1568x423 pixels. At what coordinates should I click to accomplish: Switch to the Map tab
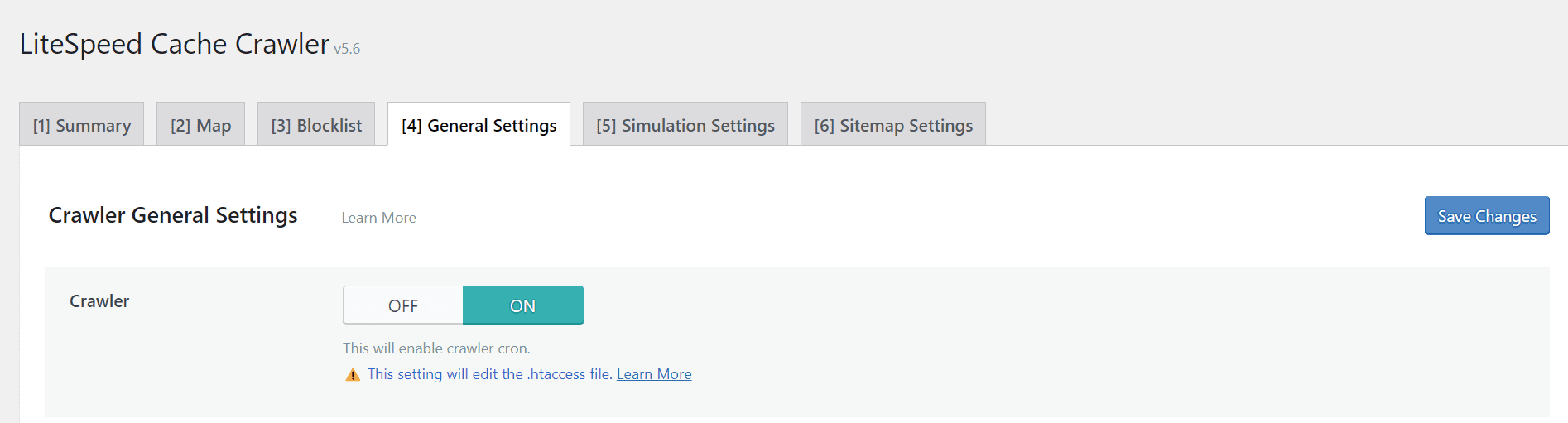pyautogui.click(x=200, y=125)
